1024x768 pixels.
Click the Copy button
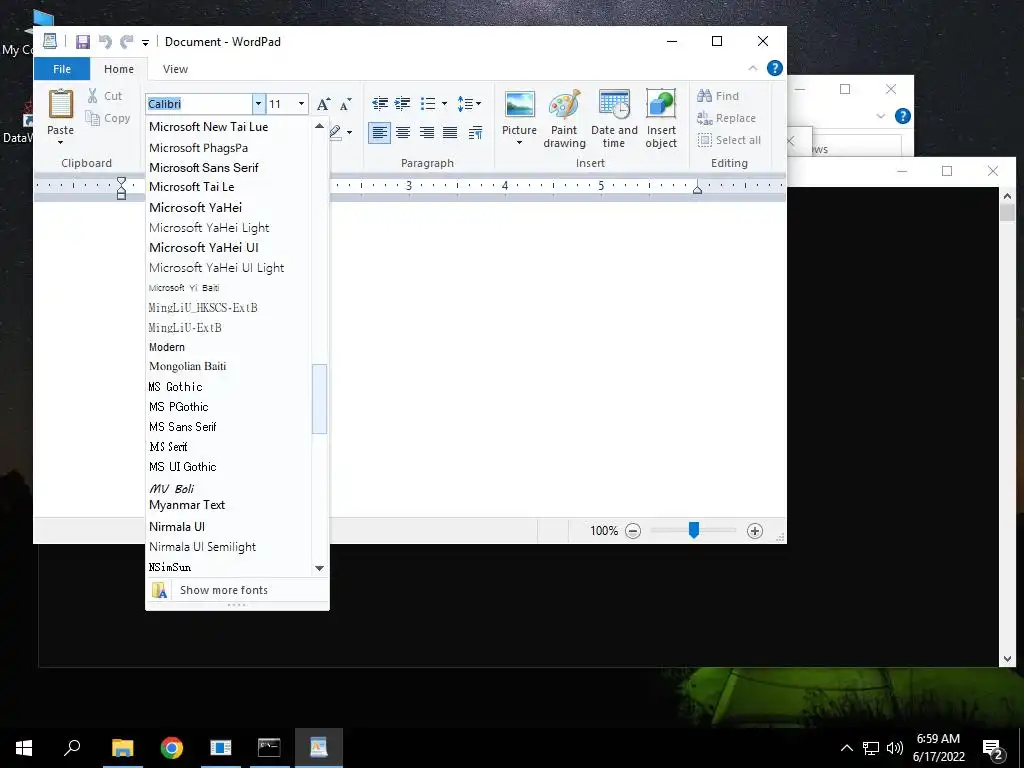[x=108, y=118]
